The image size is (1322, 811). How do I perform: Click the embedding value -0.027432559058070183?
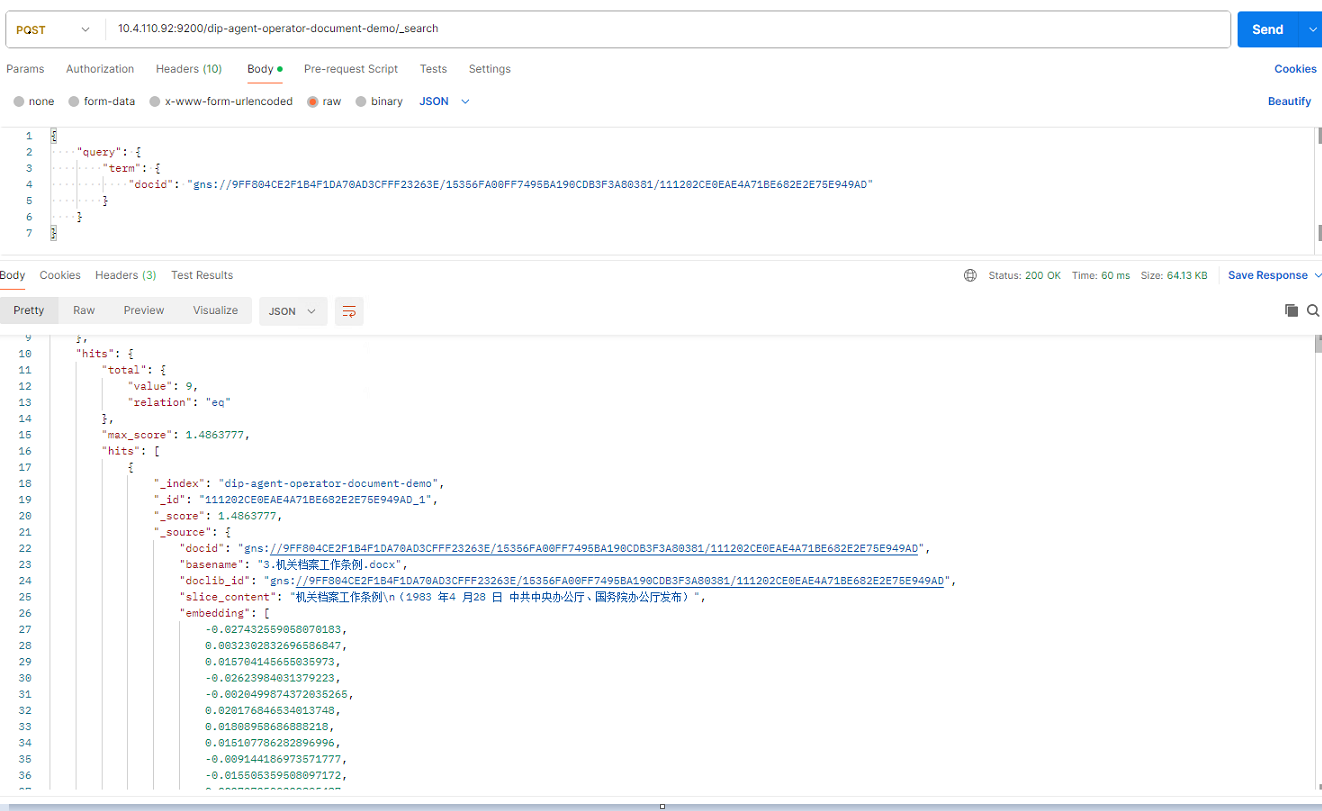tap(276, 629)
